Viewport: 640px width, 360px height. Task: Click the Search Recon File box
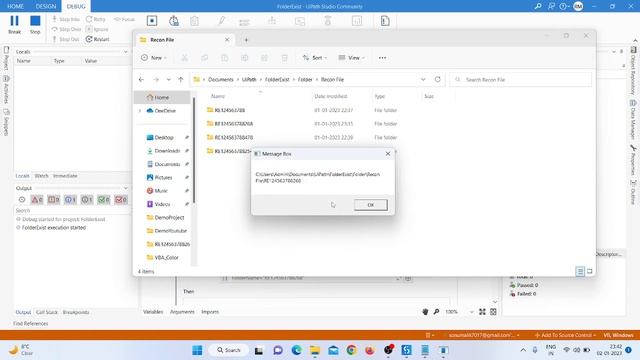pyautogui.click(x=521, y=80)
